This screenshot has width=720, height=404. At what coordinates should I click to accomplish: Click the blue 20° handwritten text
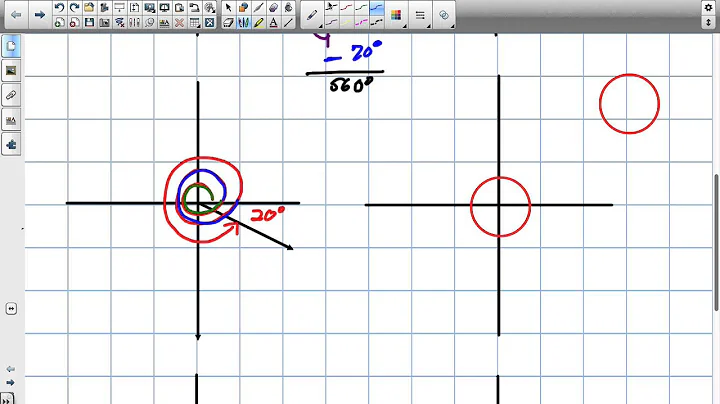[x=366, y=51]
